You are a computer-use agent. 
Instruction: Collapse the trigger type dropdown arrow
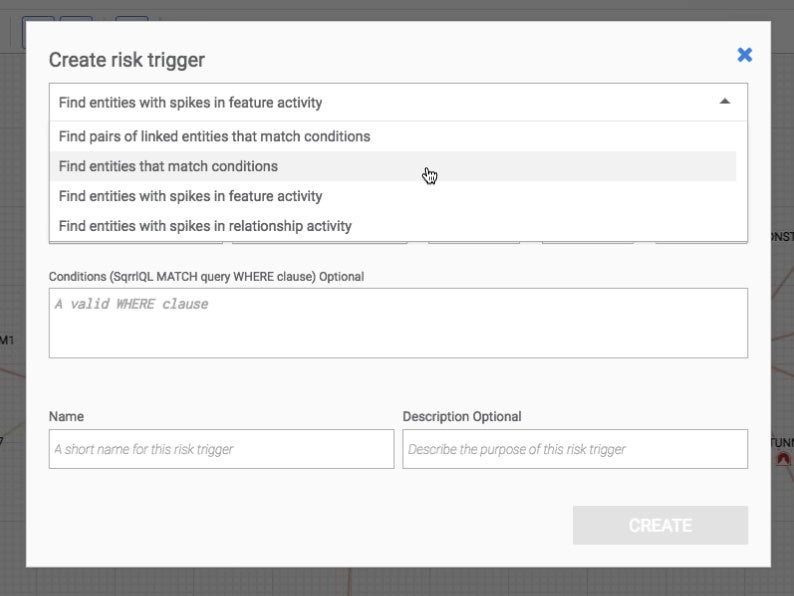coord(725,101)
